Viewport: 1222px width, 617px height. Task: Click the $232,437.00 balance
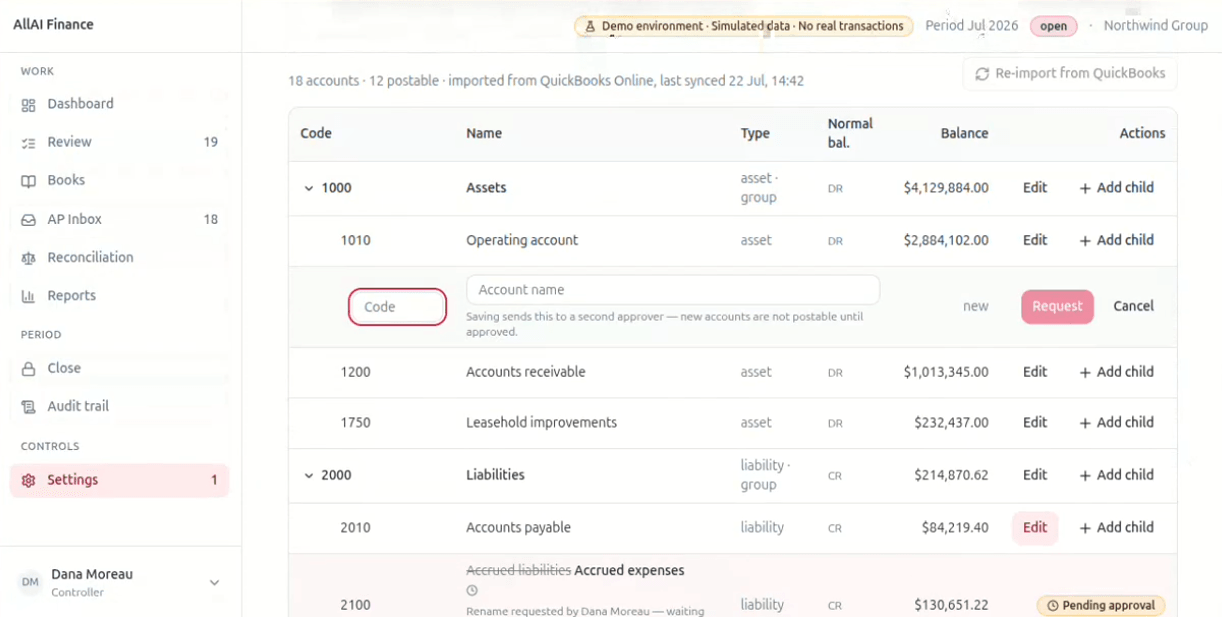[951, 423]
